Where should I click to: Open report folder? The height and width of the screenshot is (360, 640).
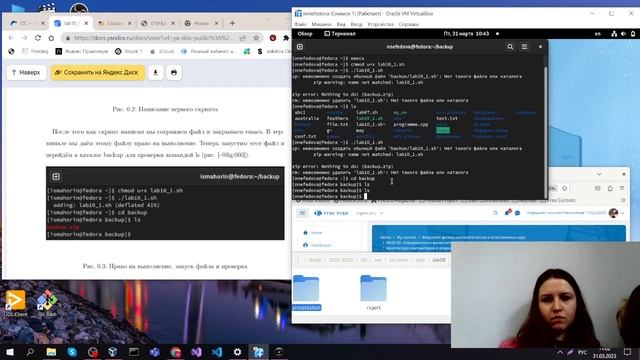(x=373, y=293)
